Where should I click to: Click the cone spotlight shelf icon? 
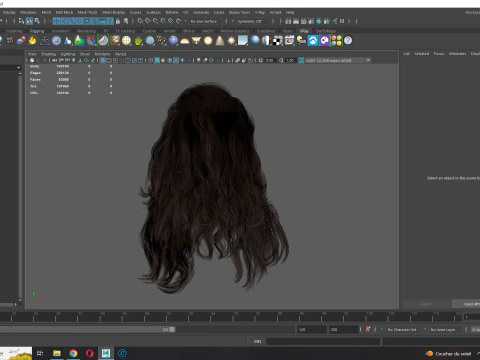click(220, 41)
